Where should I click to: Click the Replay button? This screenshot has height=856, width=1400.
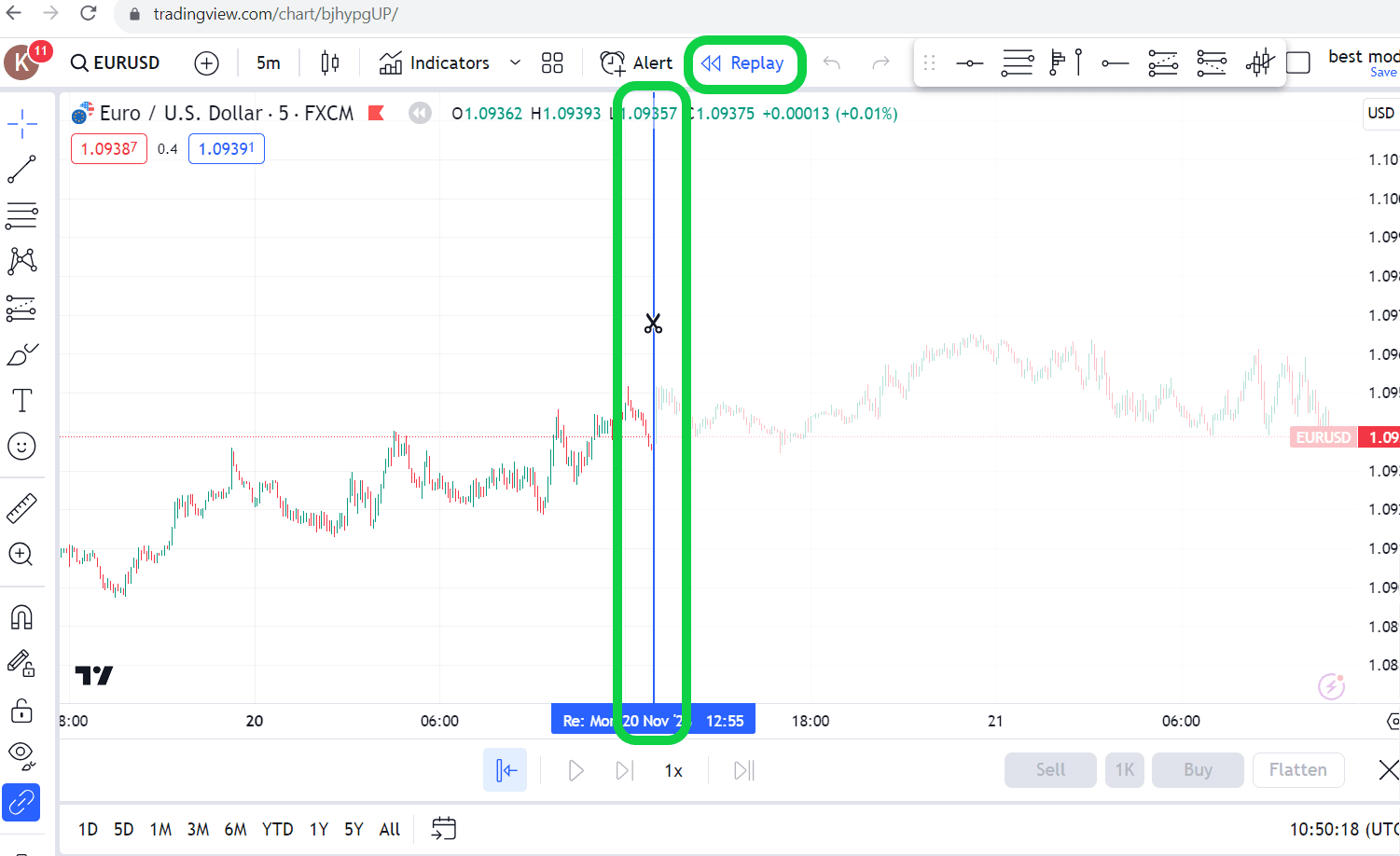(743, 63)
